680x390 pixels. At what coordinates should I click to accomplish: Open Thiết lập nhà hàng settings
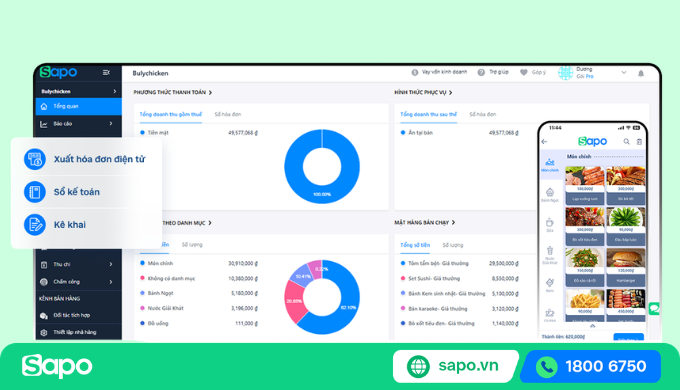(x=78, y=332)
